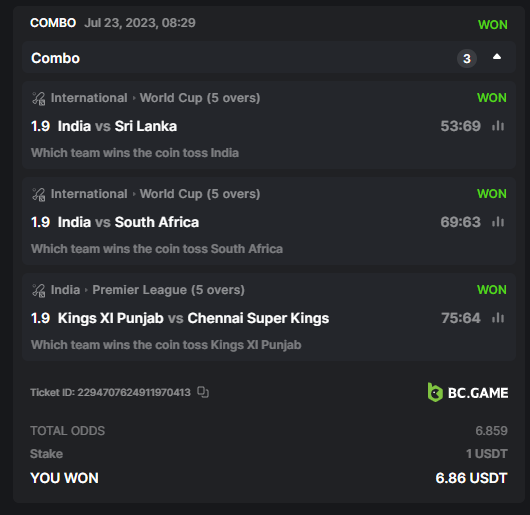Image resolution: width=530 pixels, height=515 pixels.
Task: Collapse the Combo section with up arrow
Action: [x=497, y=57]
